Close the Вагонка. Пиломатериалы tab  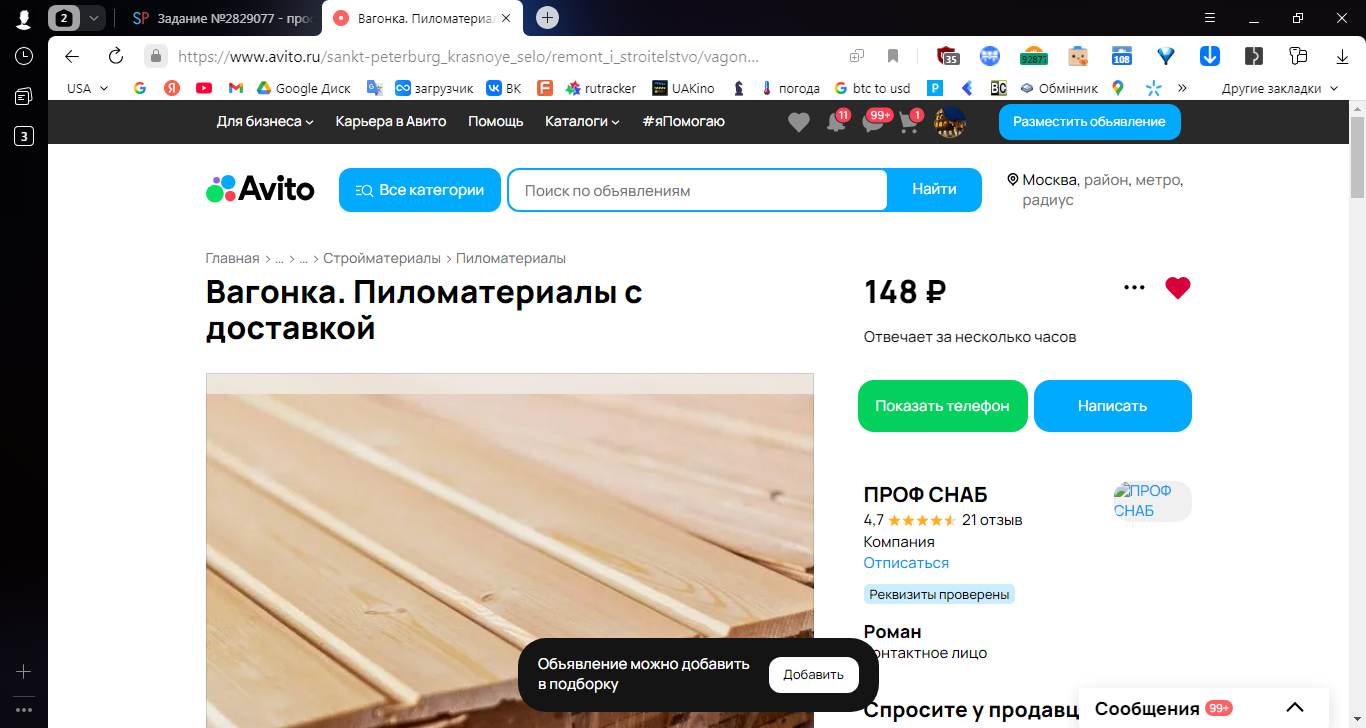click(506, 18)
